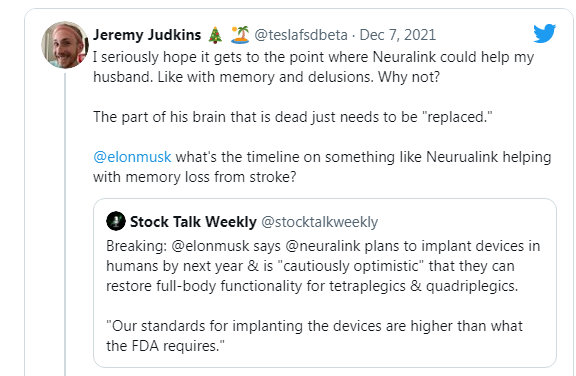
Task: Open the Jeremy Judkins display name link
Action: 147,35
